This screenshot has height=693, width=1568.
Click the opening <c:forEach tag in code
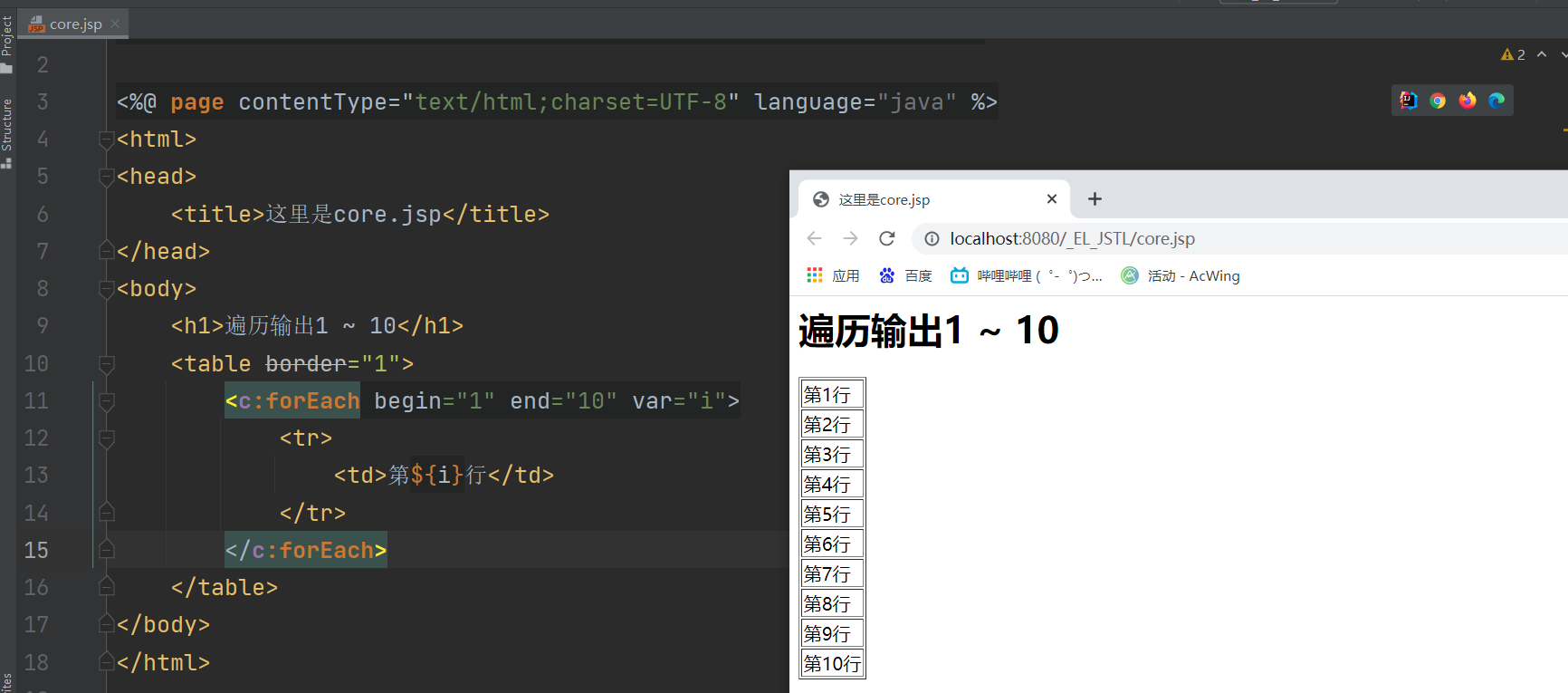coord(292,400)
